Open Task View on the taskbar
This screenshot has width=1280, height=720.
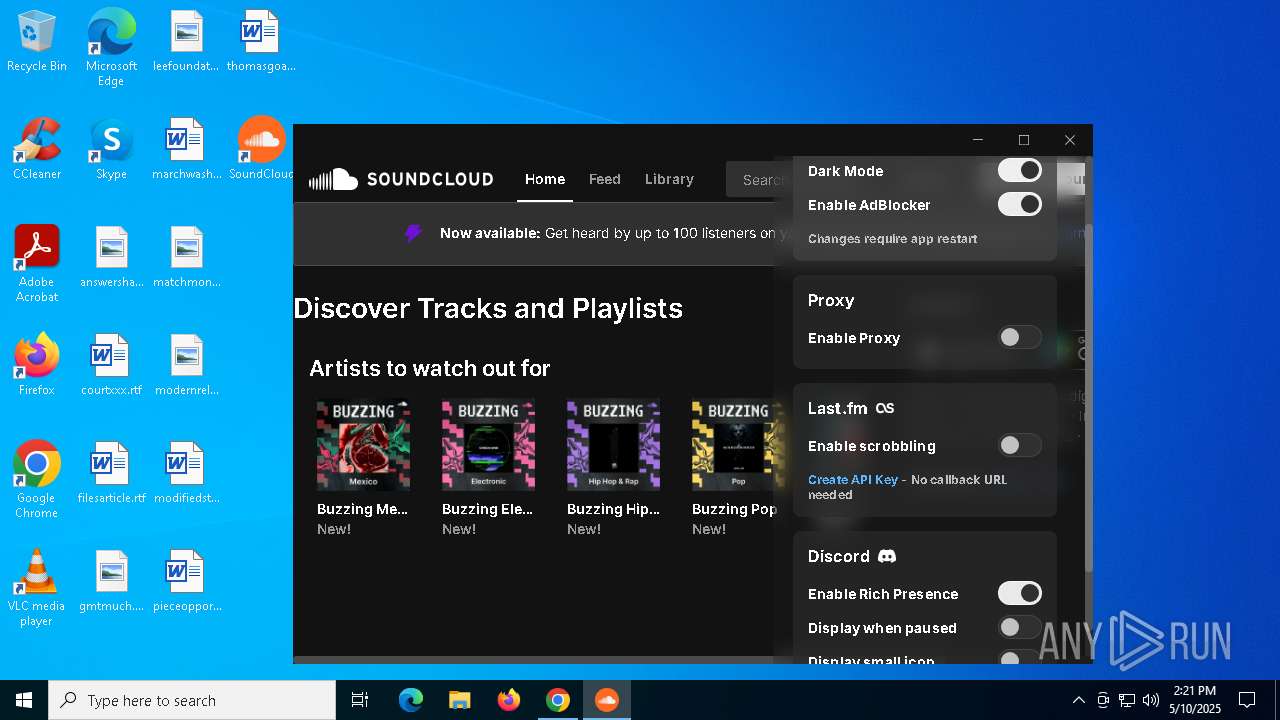pos(360,700)
